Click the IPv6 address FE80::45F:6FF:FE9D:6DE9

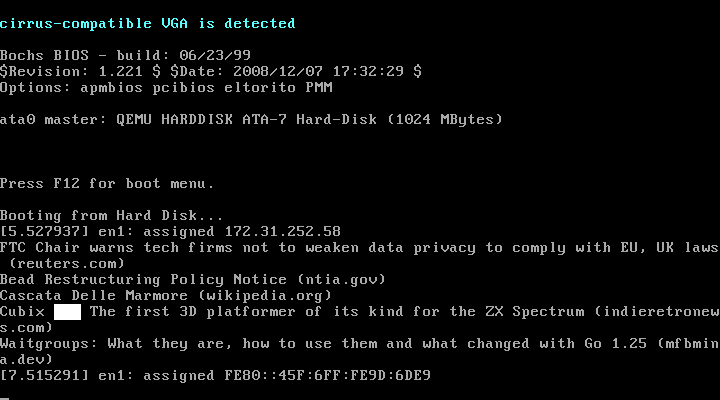[327, 376]
